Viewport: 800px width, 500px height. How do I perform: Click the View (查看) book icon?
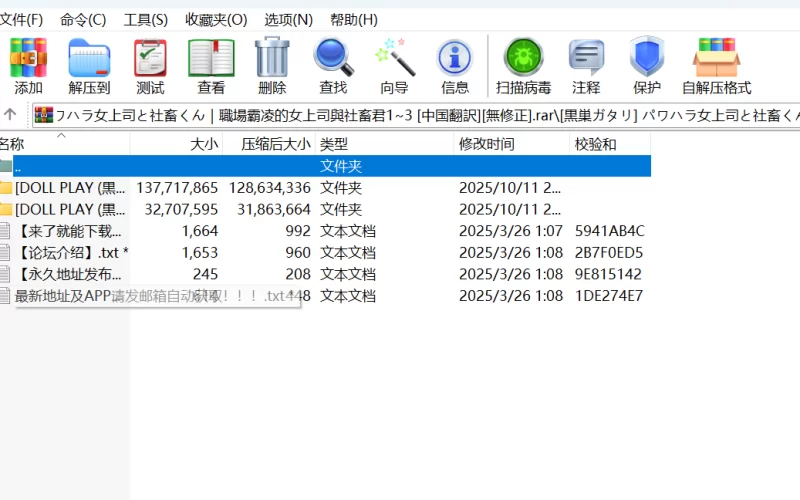(x=211, y=65)
